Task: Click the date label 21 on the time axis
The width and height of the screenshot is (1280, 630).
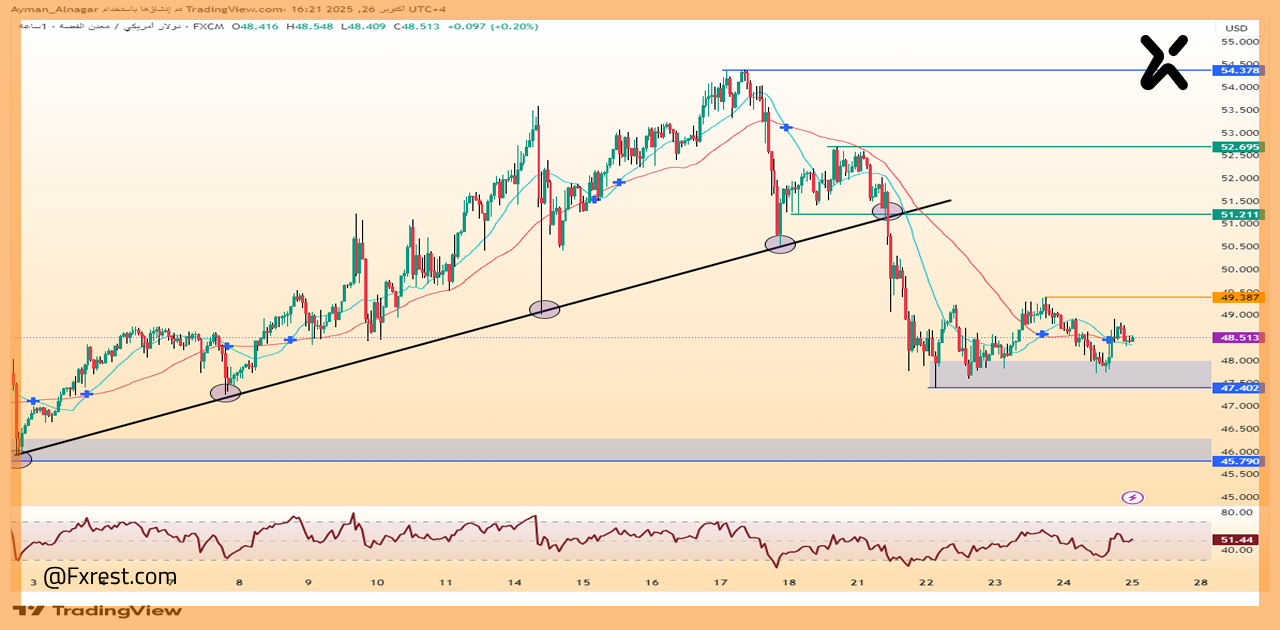Action: coord(857,582)
